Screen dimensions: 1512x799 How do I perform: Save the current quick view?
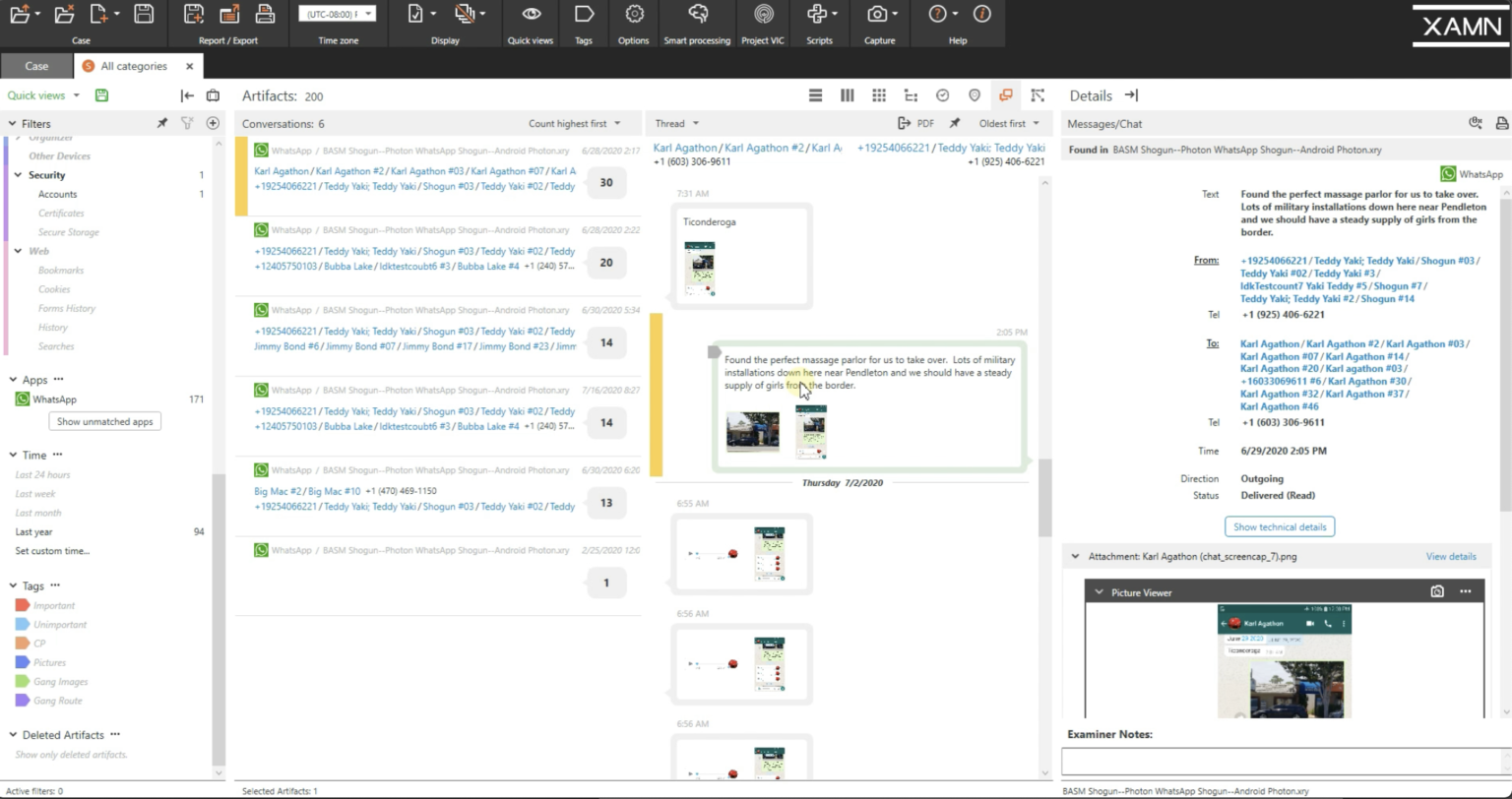[101, 95]
